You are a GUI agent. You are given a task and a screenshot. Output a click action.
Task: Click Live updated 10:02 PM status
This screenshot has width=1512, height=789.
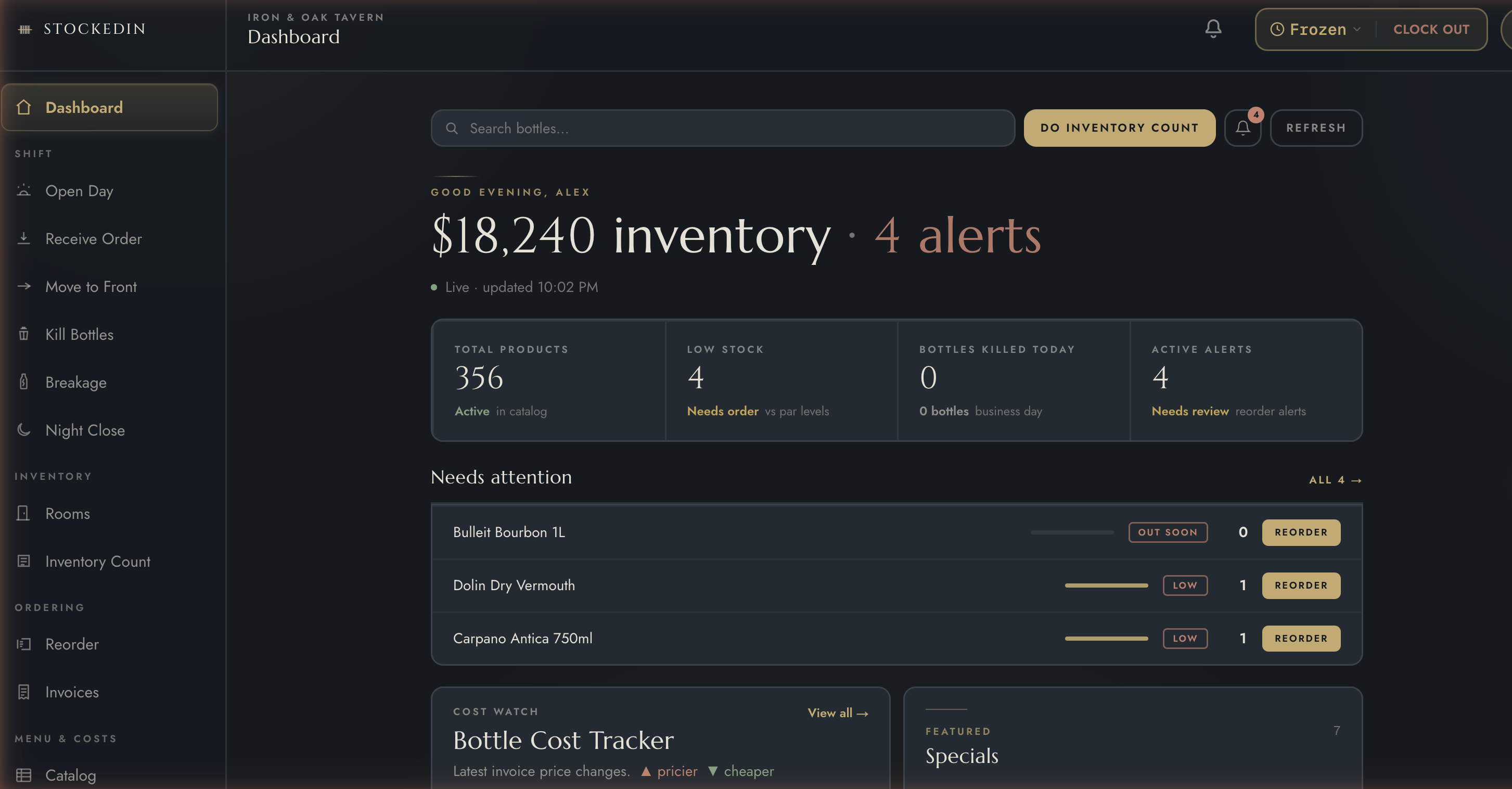(515, 287)
